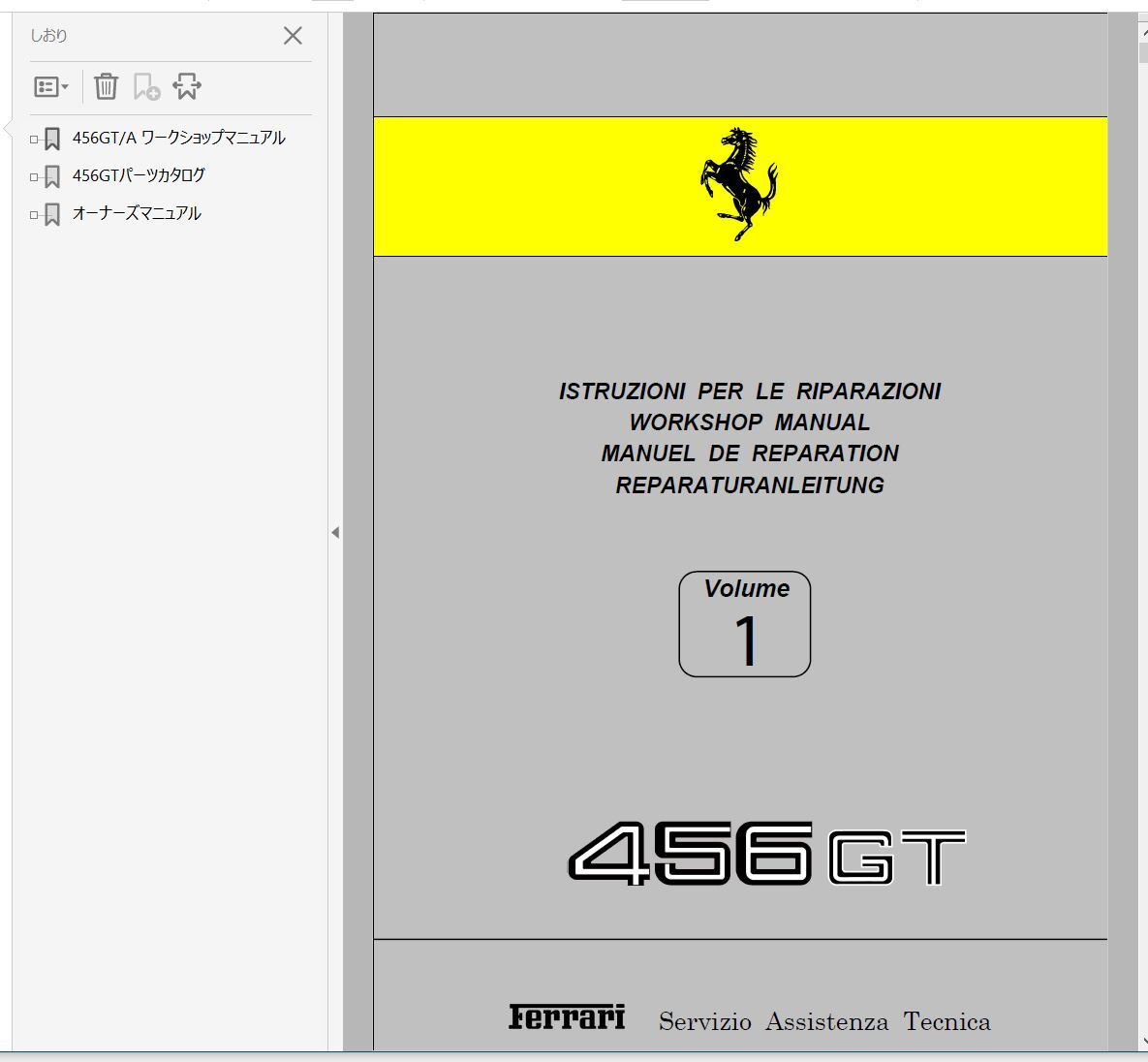Open the bookmark options list dropdown
The height and width of the screenshot is (1062, 1148).
coord(50,87)
